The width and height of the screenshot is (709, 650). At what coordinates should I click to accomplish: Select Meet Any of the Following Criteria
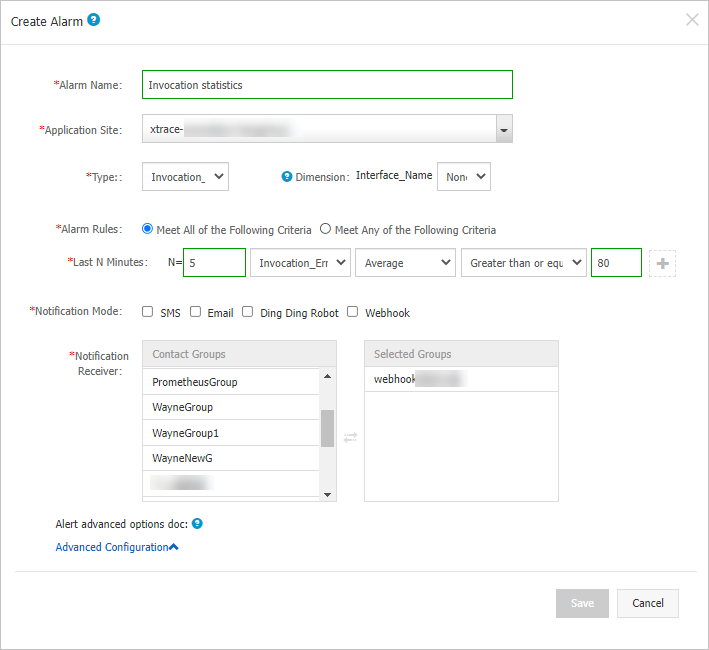pyautogui.click(x=325, y=229)
